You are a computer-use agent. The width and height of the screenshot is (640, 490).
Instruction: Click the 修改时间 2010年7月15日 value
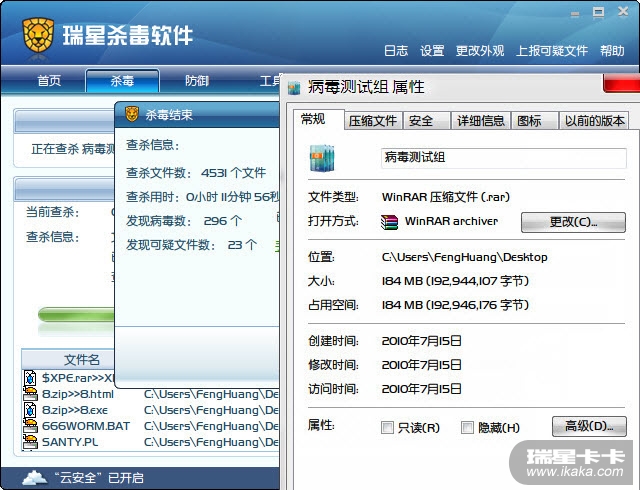coord(422,365)
